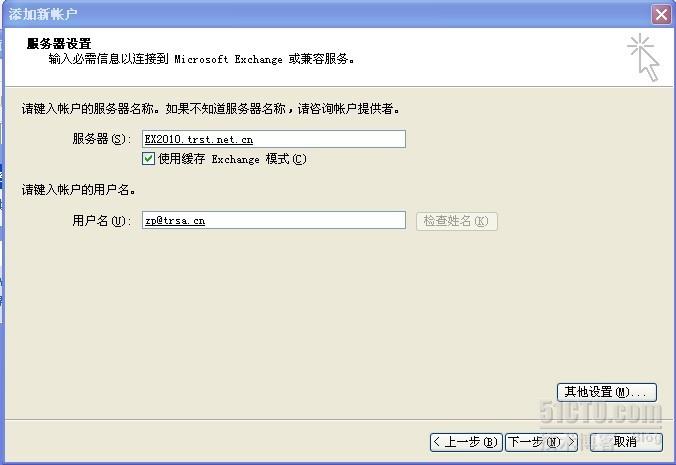
Task: Click the Microsoft Exchange connection description text
Action: click(x=201, y=59)
